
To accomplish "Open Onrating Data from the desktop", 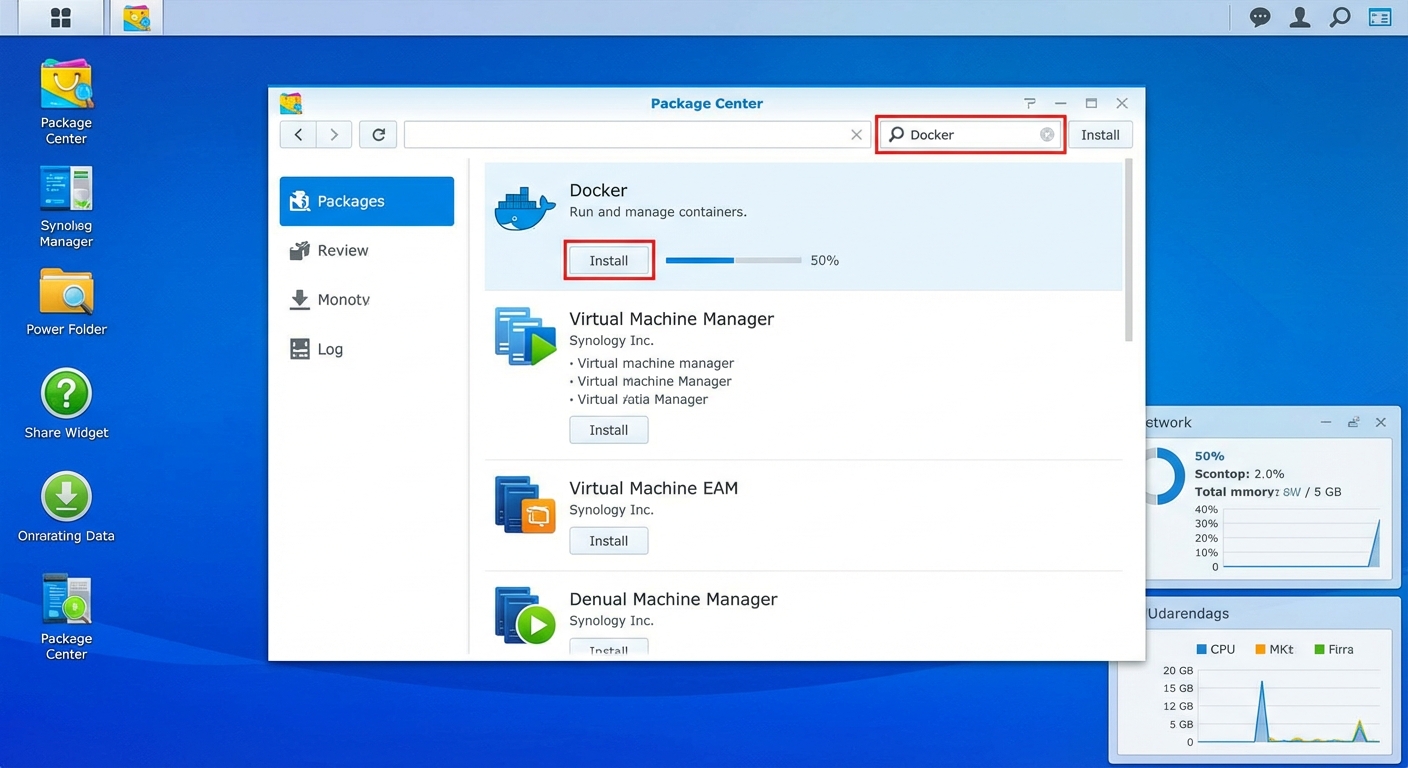I will tap(65, 495).
